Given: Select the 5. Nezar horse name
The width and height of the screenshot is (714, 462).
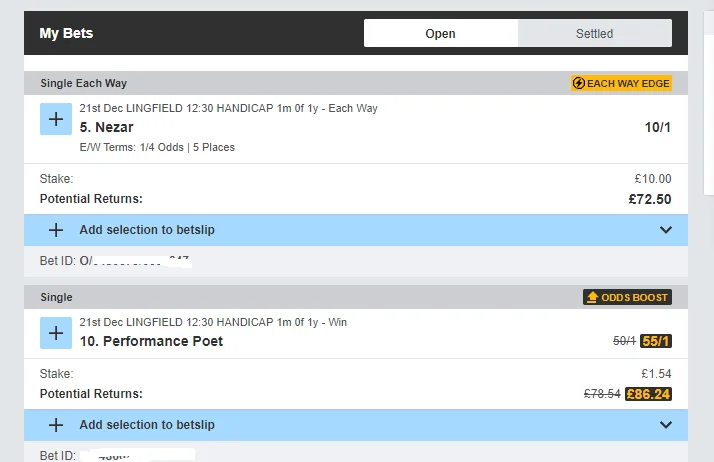Looking at the screenshot, I should point(107,127).
